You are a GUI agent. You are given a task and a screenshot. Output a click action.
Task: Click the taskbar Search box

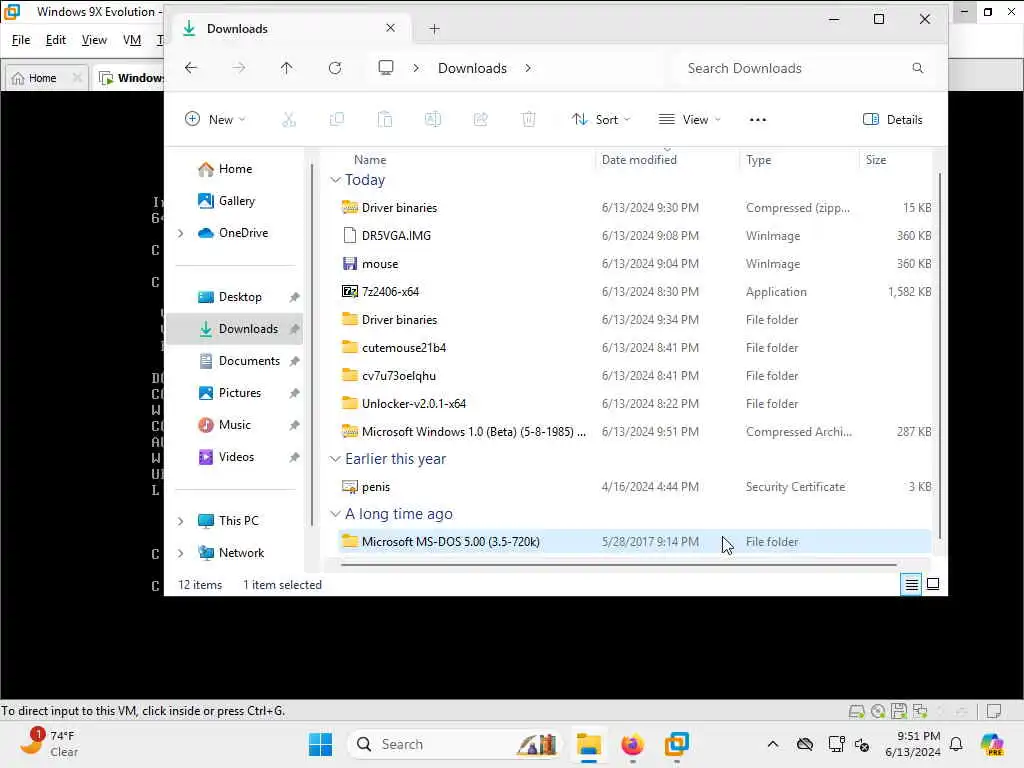tap(455, 744)
